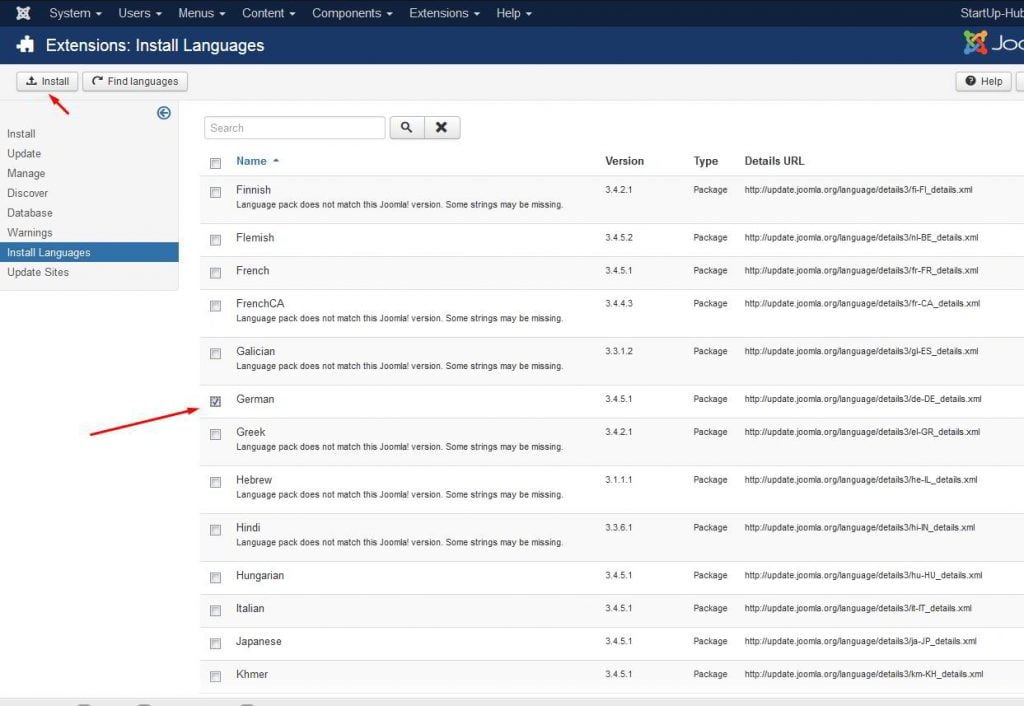Viewport: 1024px width, 706px height.
Task: Toggle the select-all checkbox in header
Action: coord(215,163)
